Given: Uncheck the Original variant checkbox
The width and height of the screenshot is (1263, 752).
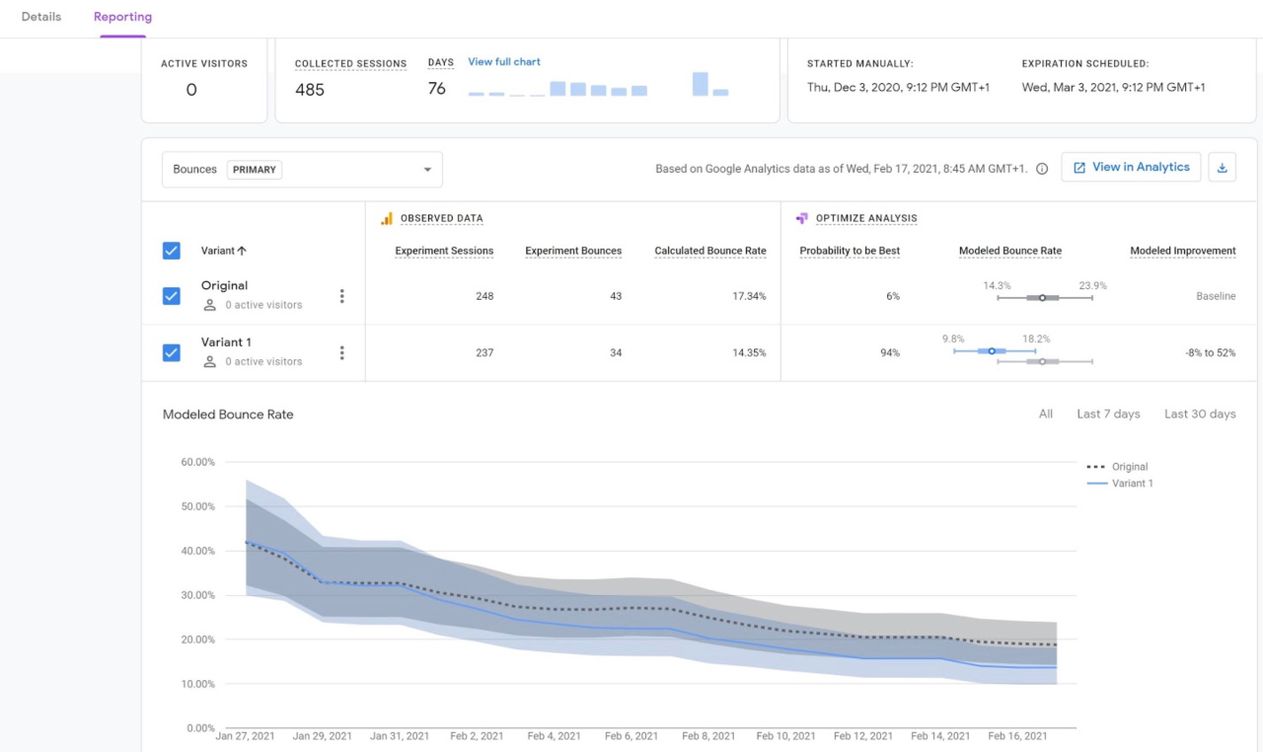Looking at the screenshot, I should (171, 296).
